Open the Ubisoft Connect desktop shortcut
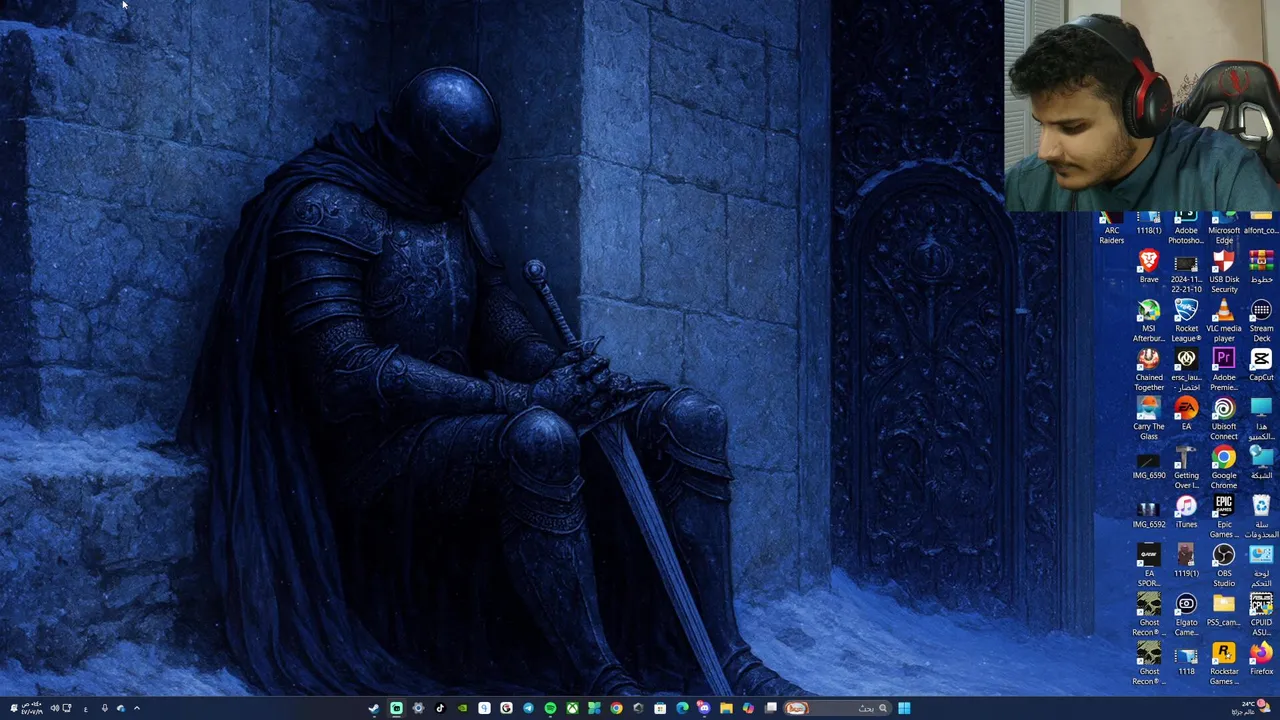The width and height of the screenshot is (1280, 720). pyautogui.click(x=1224, y=419)
